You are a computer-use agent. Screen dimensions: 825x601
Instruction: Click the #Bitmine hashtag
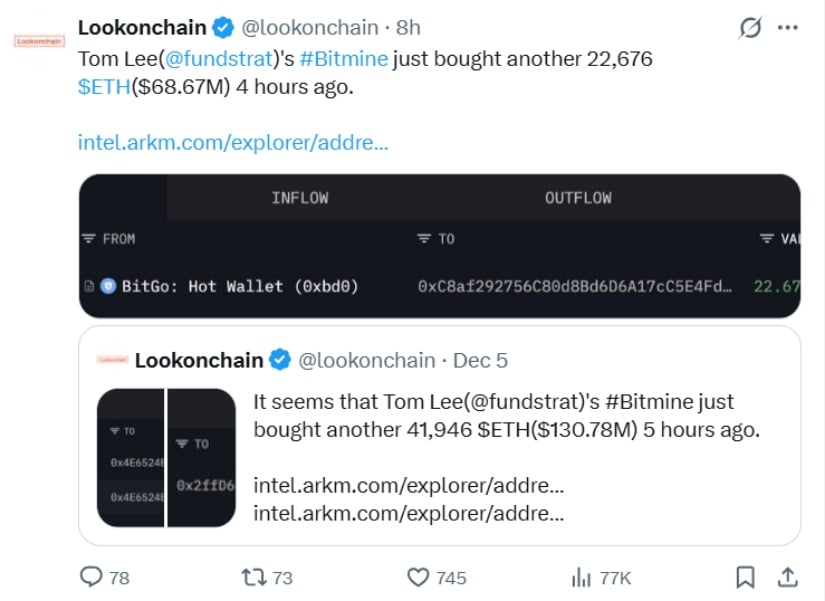[x=350, y=59]
